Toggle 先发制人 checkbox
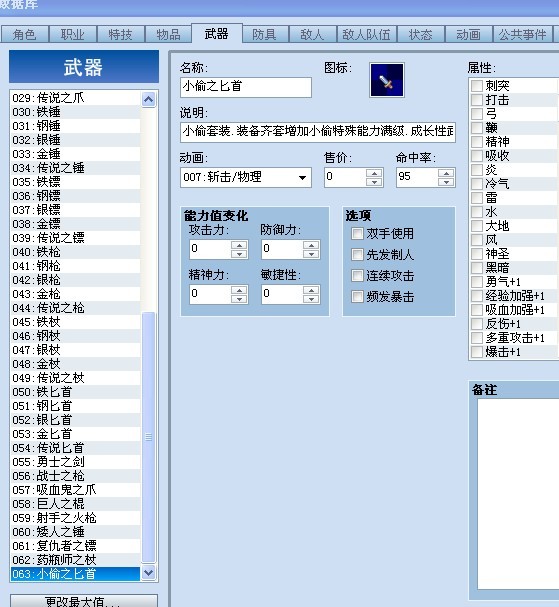559x607 pixels. point(357,254)
